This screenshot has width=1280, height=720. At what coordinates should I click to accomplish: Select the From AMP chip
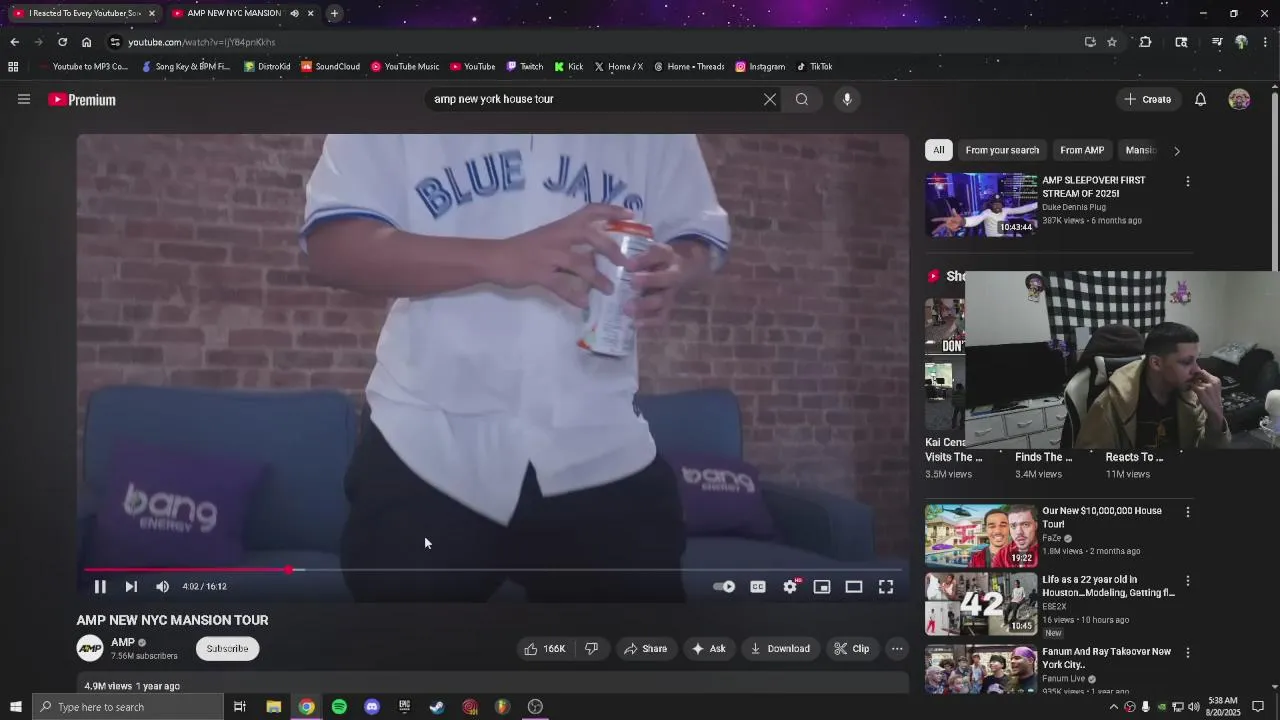(1082, 150)
